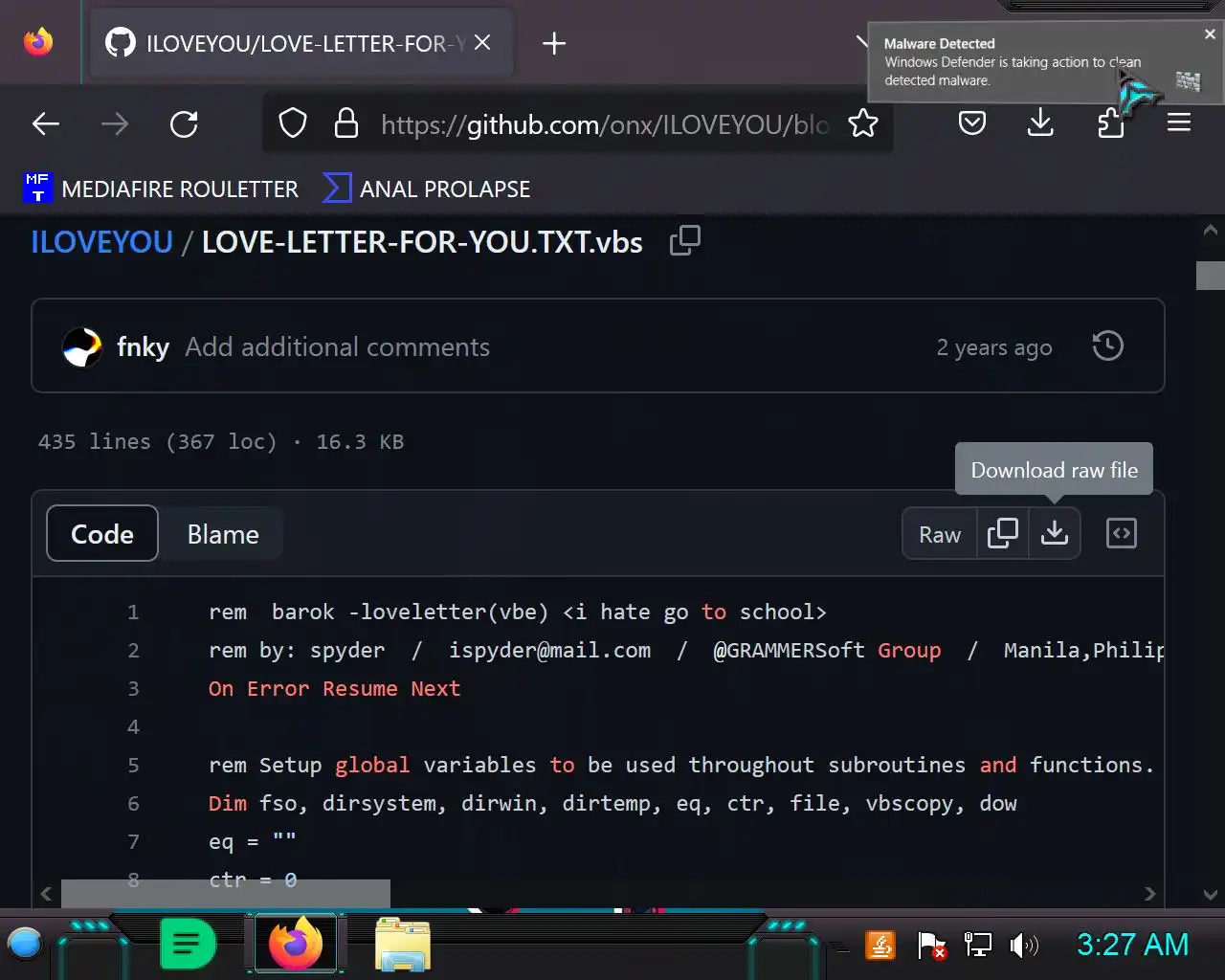Click the horizontal code scrollbar thumb

[226, 894]
